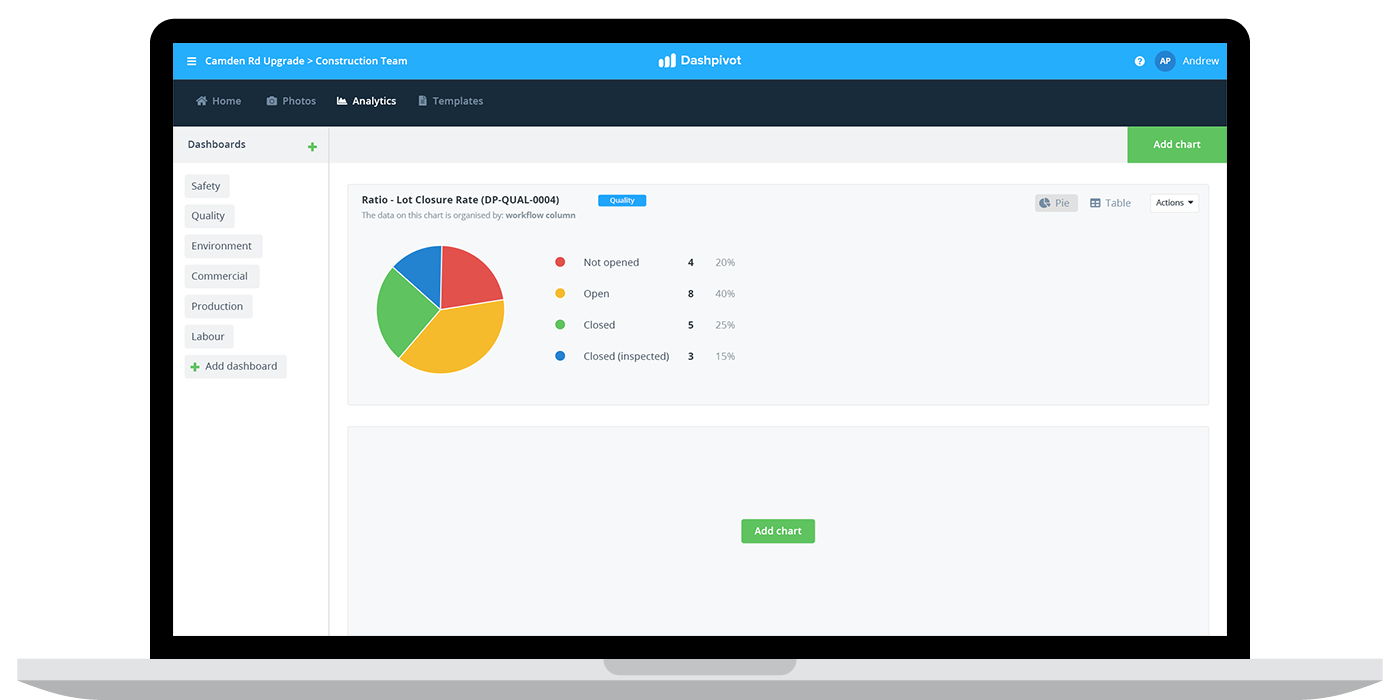Click Add dashboard button

[235, 366]
